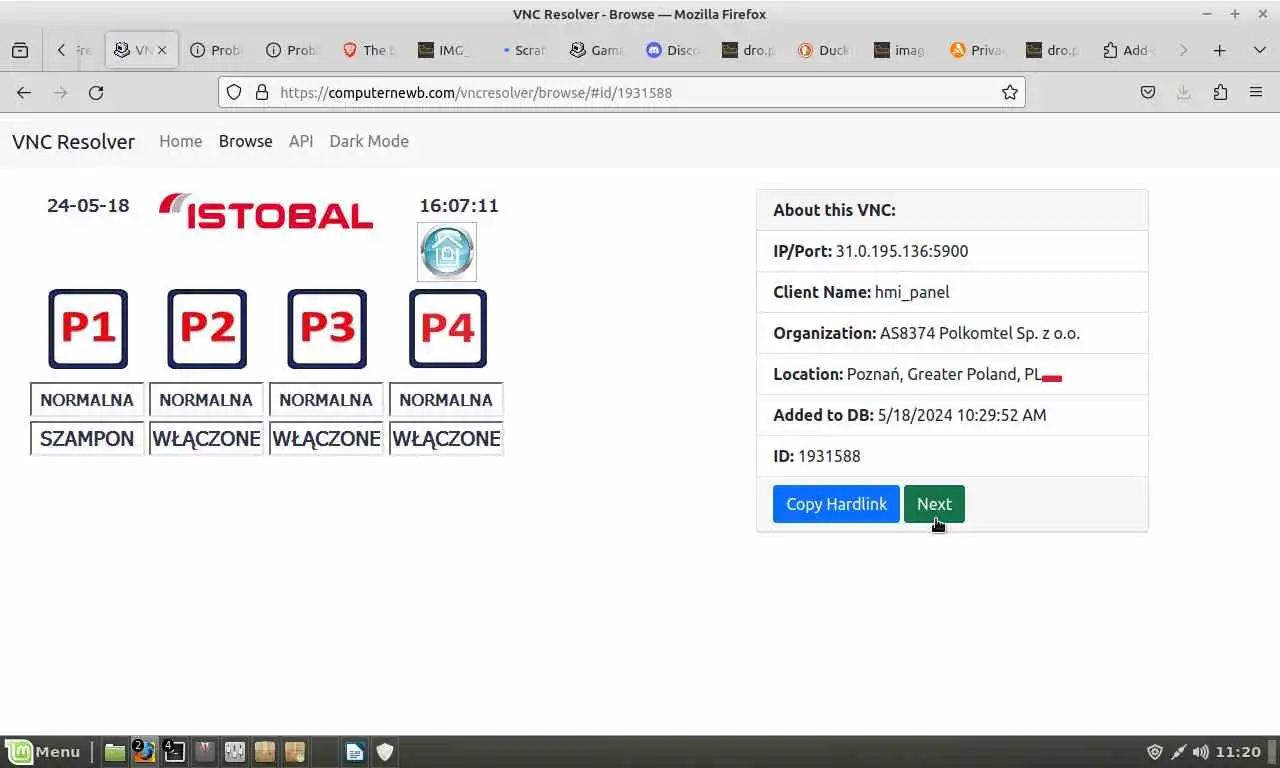Select the P4 program icon
This screenshot has height=768, width=1280.
[448, 328]
